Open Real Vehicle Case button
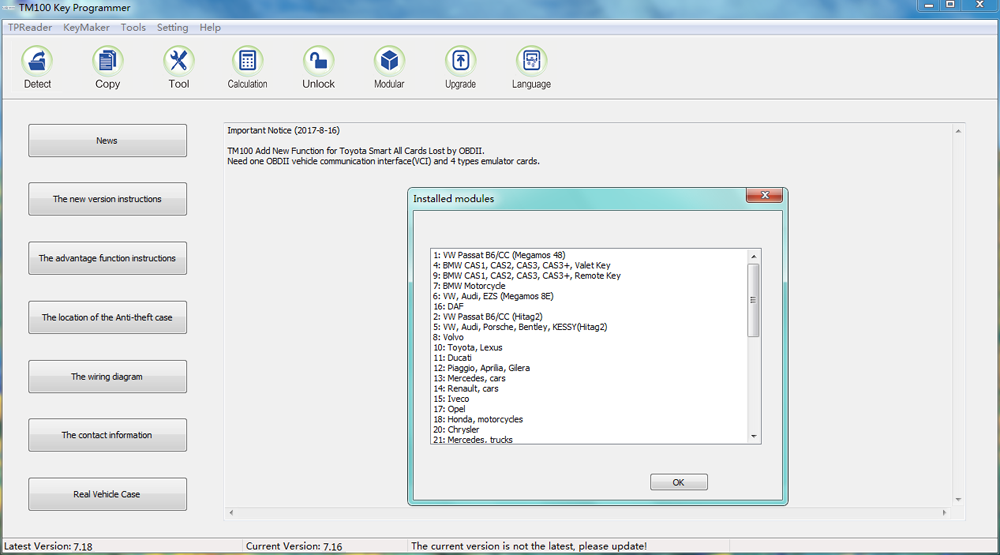 [107, 494]
